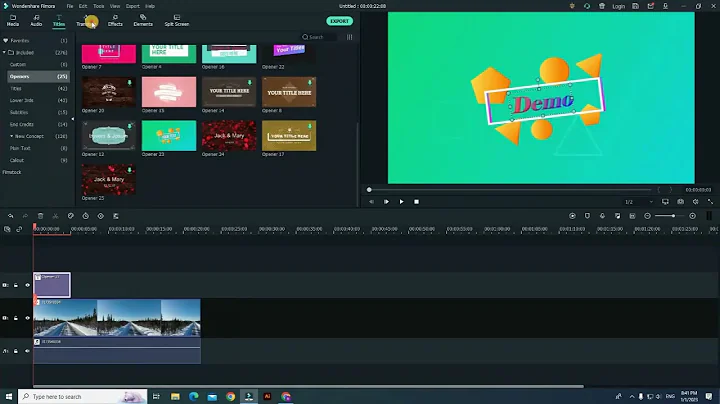Switch to the Titles tab
The image size is (720, 404).
pyautogui.click(x=59, y=20)
